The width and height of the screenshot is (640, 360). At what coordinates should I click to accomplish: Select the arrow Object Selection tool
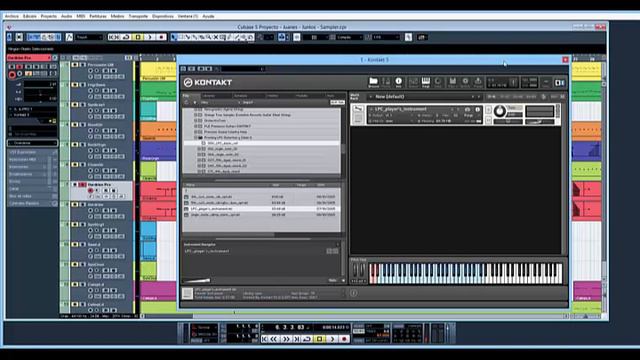(174, 37)
